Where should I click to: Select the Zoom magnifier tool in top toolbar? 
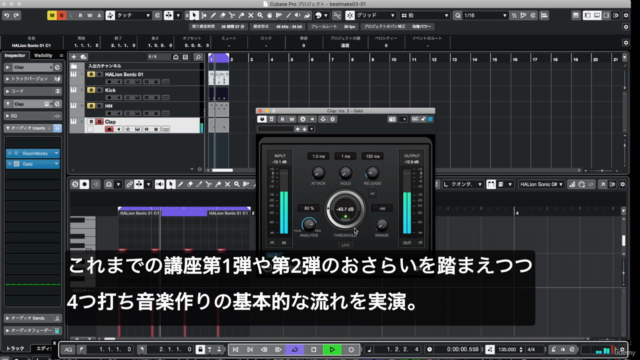tap(260, 16)
